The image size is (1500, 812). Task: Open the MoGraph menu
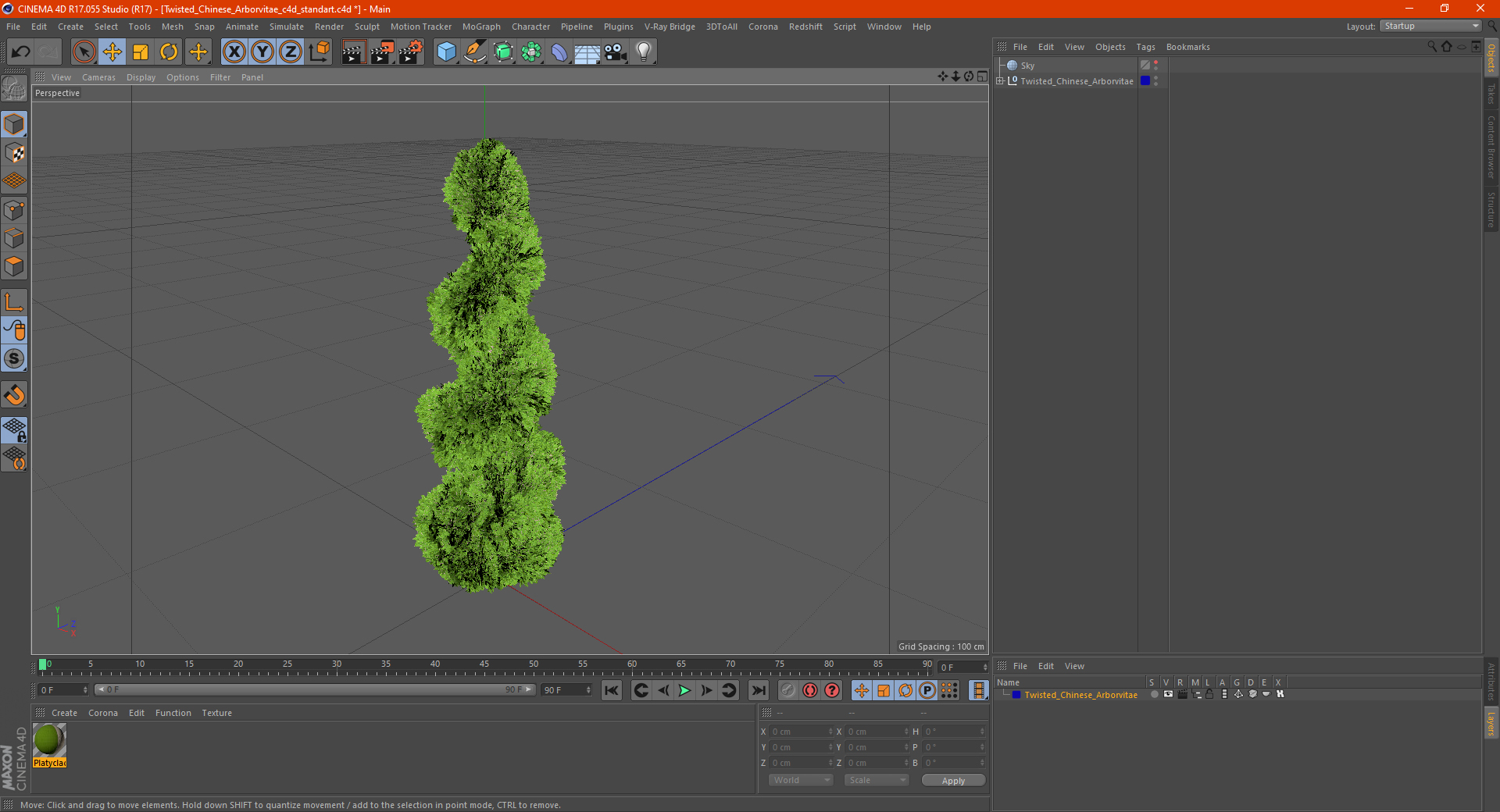[481, 27]
